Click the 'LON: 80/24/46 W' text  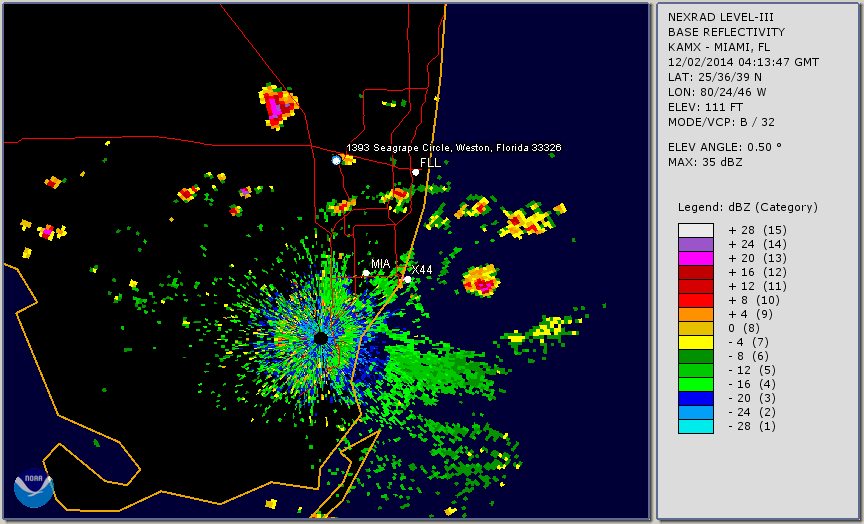[717, 93]
